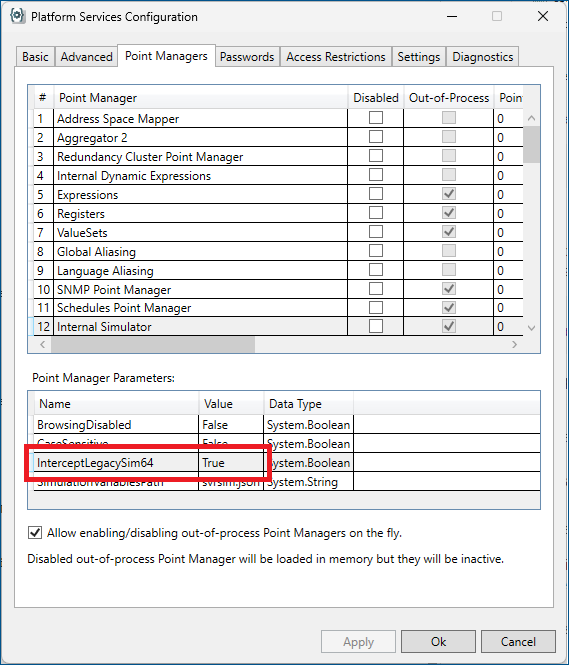Click the list's scroll up arrow

[x=531, y=118]
